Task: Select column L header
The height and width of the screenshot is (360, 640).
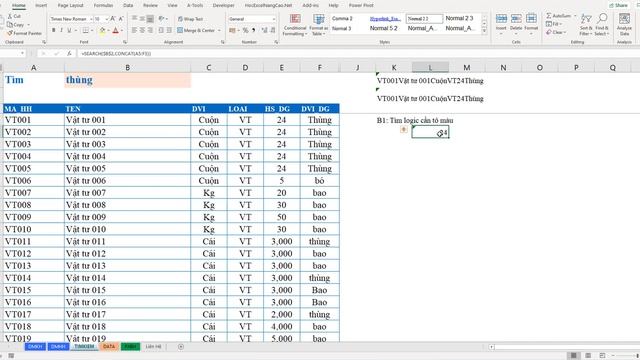Action: (x=430, y=67)
